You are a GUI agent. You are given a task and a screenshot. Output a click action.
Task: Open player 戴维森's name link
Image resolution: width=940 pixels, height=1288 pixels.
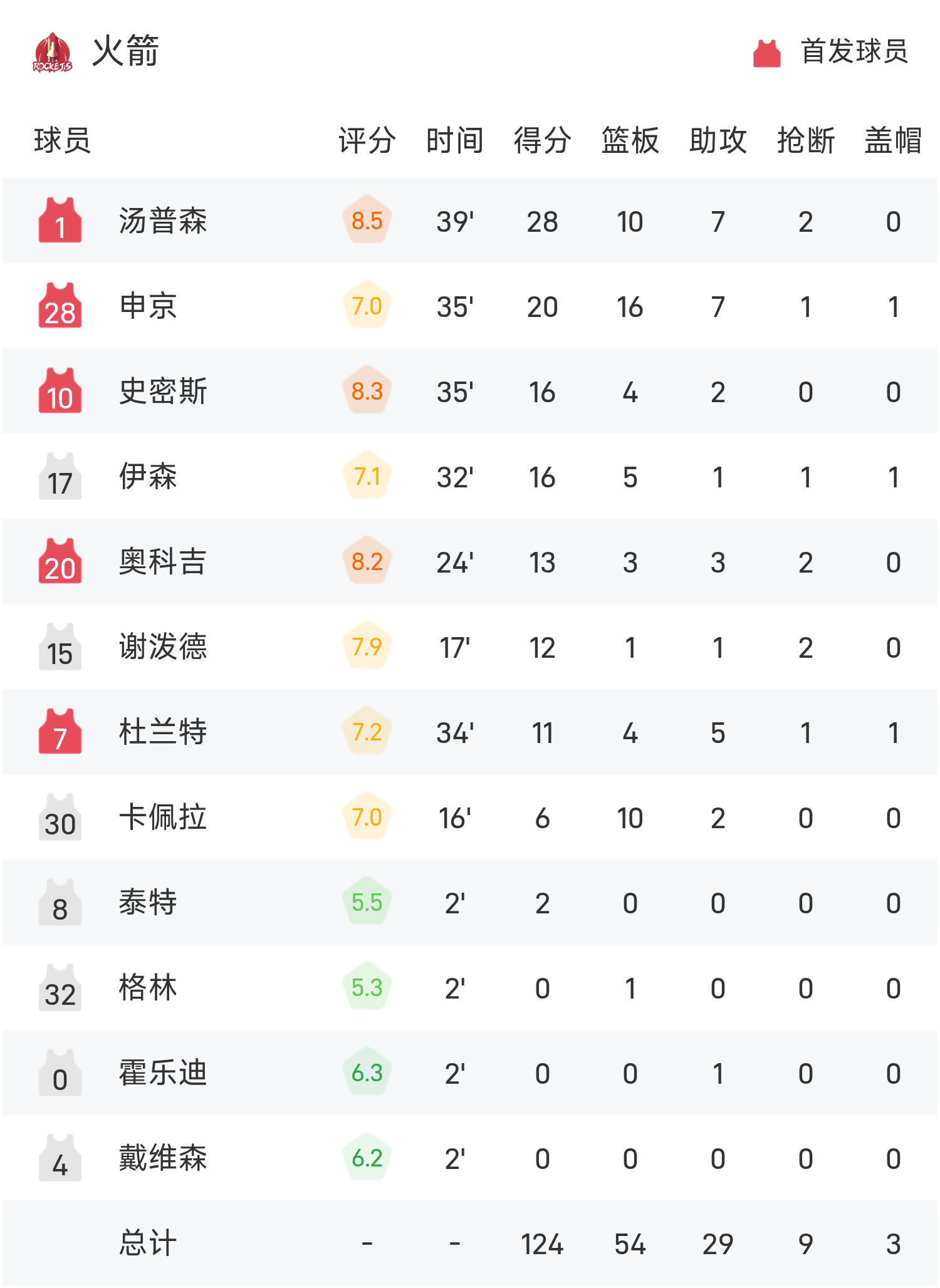click(163, 1158)
